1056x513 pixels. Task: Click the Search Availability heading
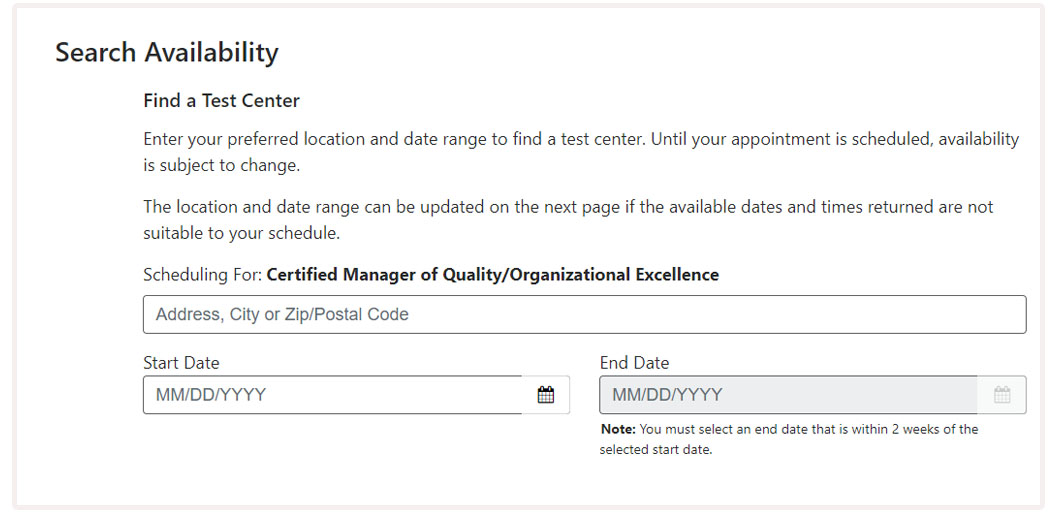166,53
